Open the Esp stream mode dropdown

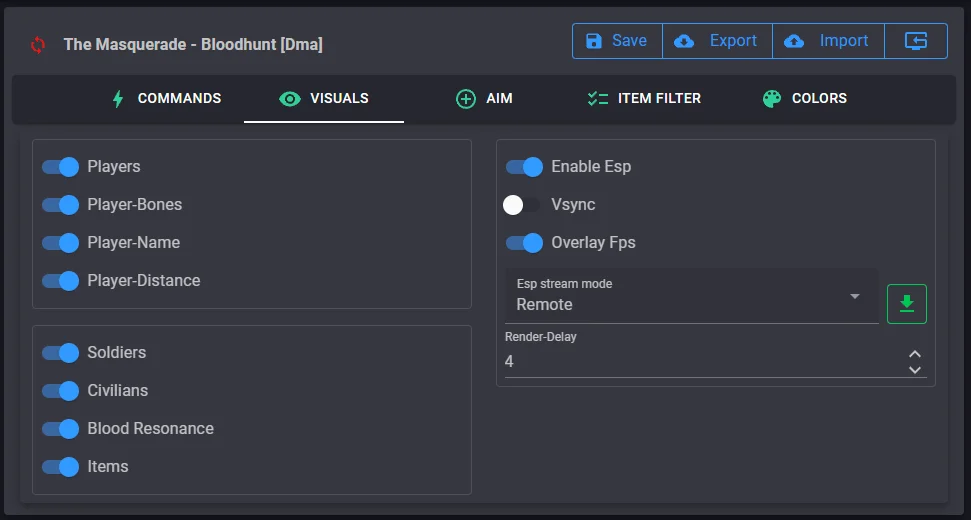[692, 296]
